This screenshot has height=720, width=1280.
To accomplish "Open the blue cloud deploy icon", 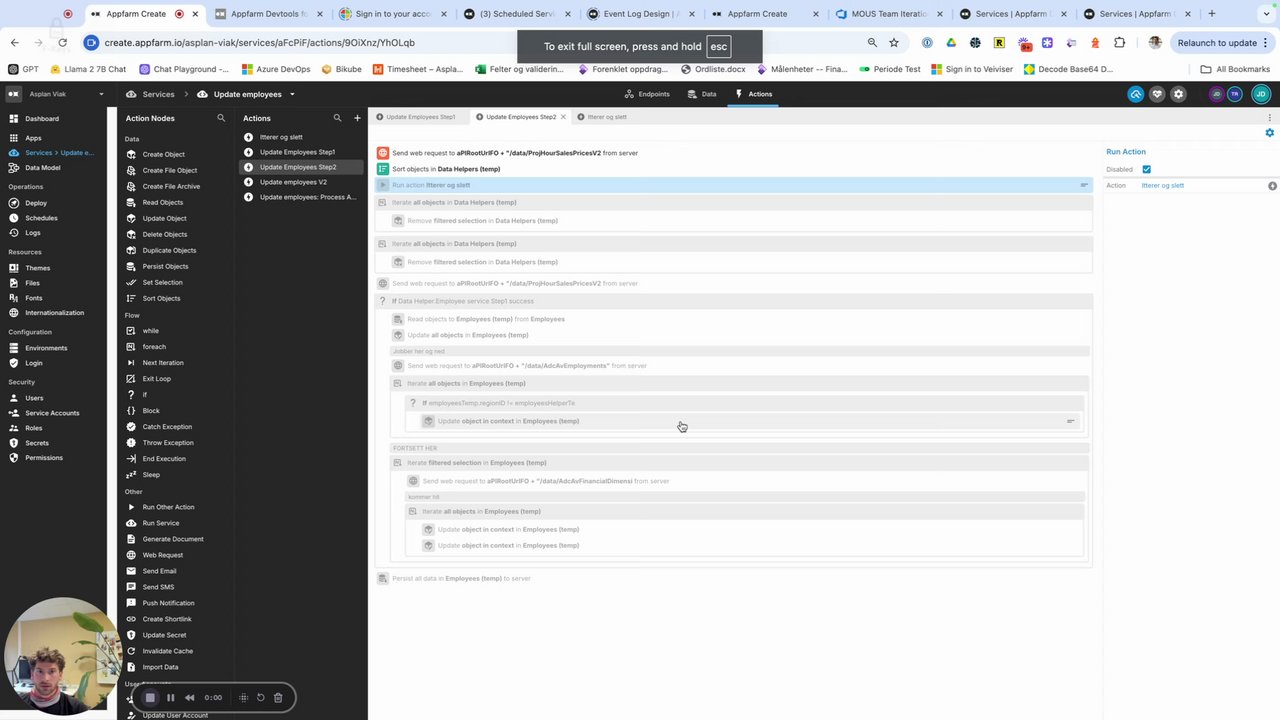I will tap(1136, 94).
